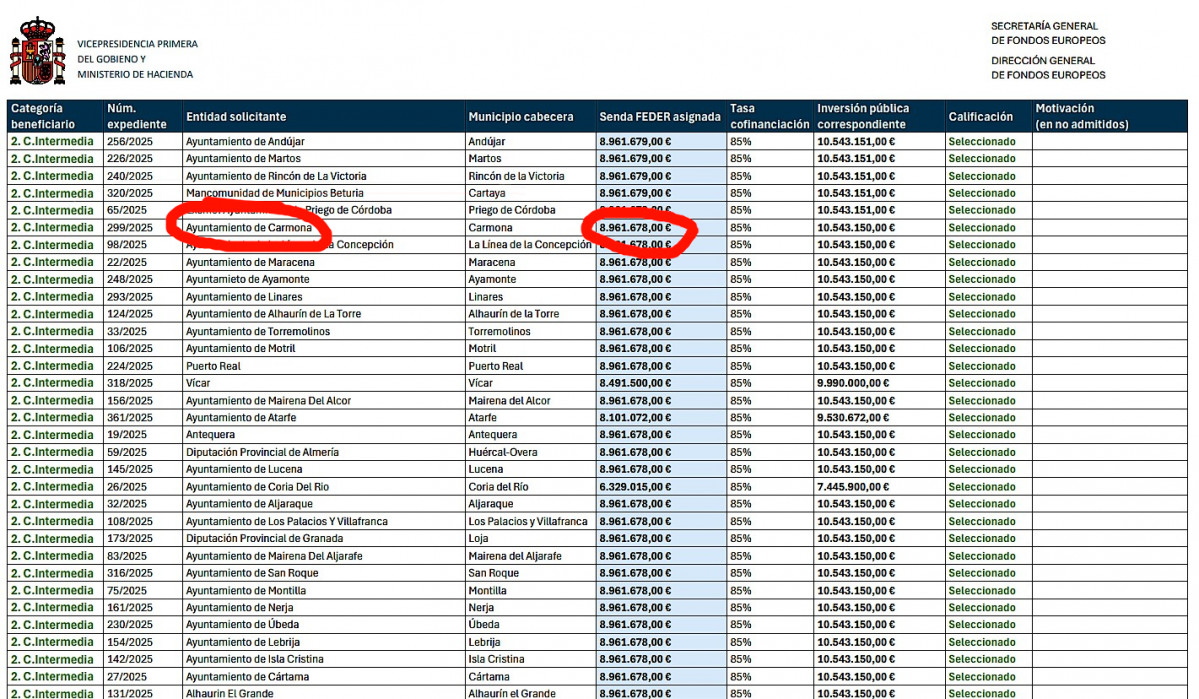Select the 'Huércal-Overa' municipality cell
The height and width of the screenshot is (699, 1199).
[502, 452]
